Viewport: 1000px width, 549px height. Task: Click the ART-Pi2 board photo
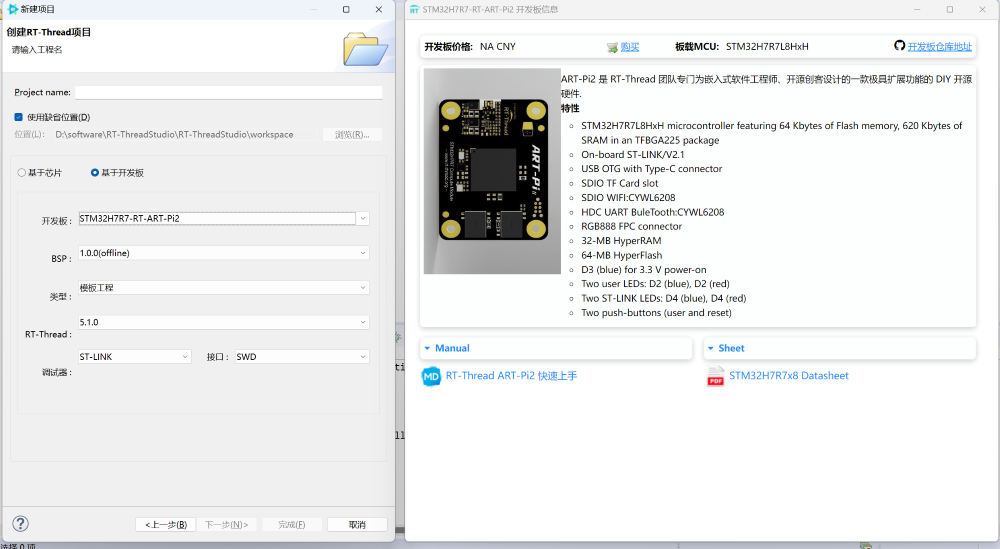click(x=492, y=171)
